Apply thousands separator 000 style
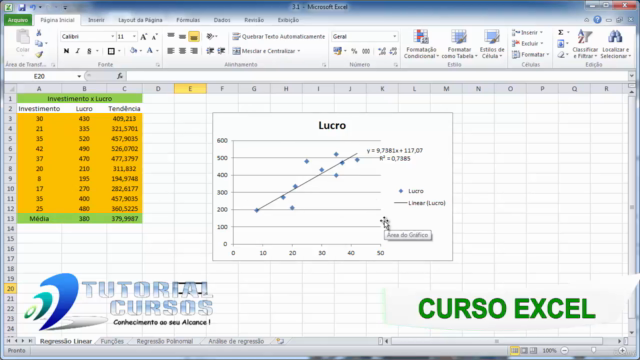640x360 pixels. point(366,51)
